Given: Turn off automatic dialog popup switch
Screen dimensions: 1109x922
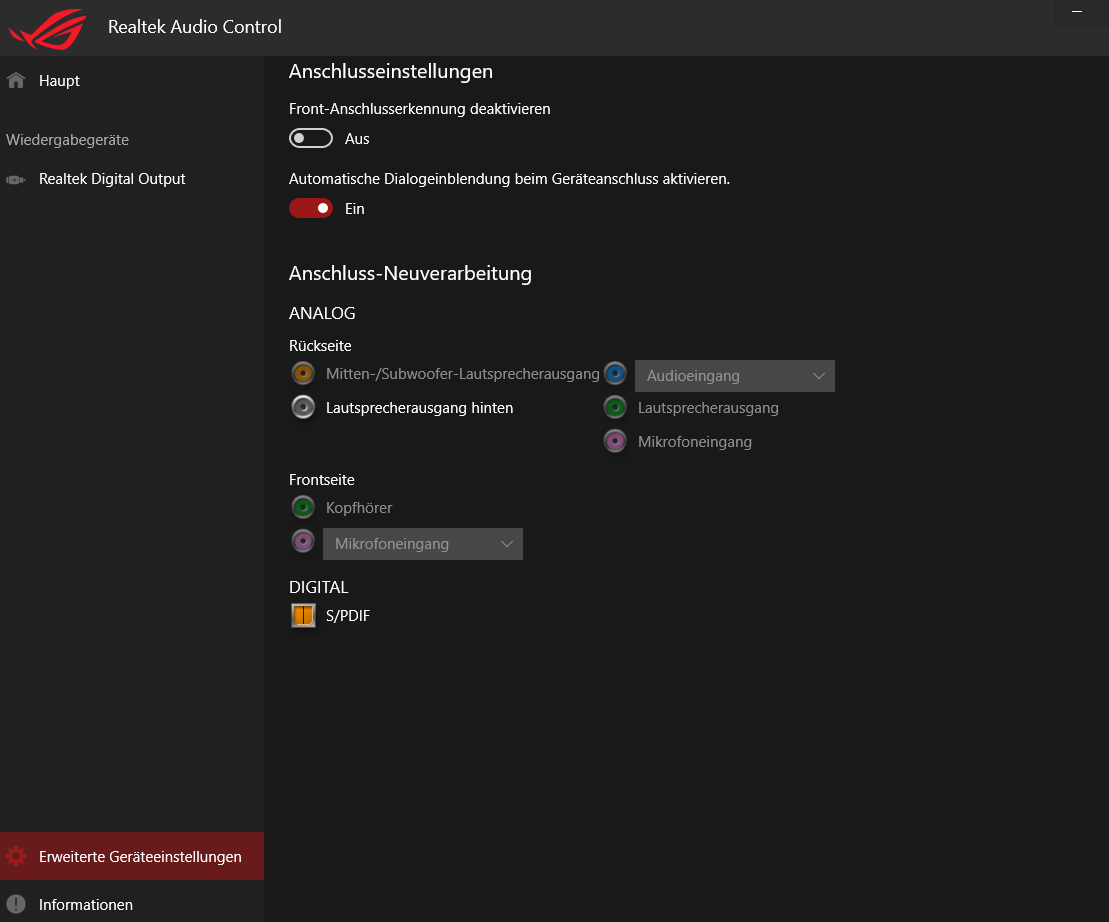Looking at the screenshot, I should point(310,208).
